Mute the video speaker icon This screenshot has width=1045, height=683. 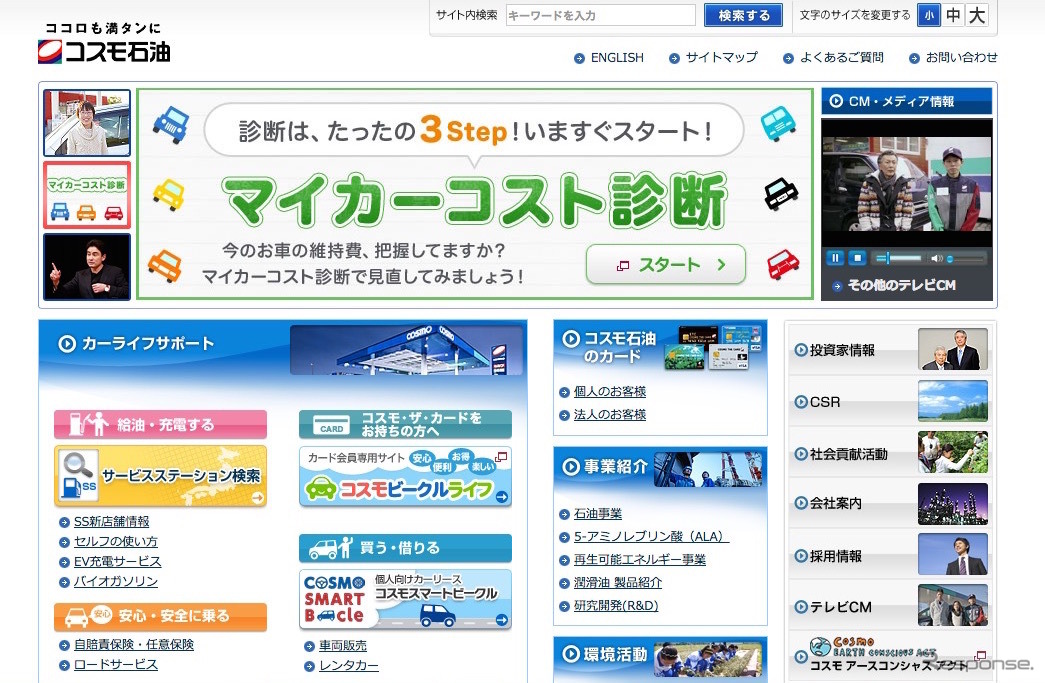pyautogui.click(x=936, y=258)
